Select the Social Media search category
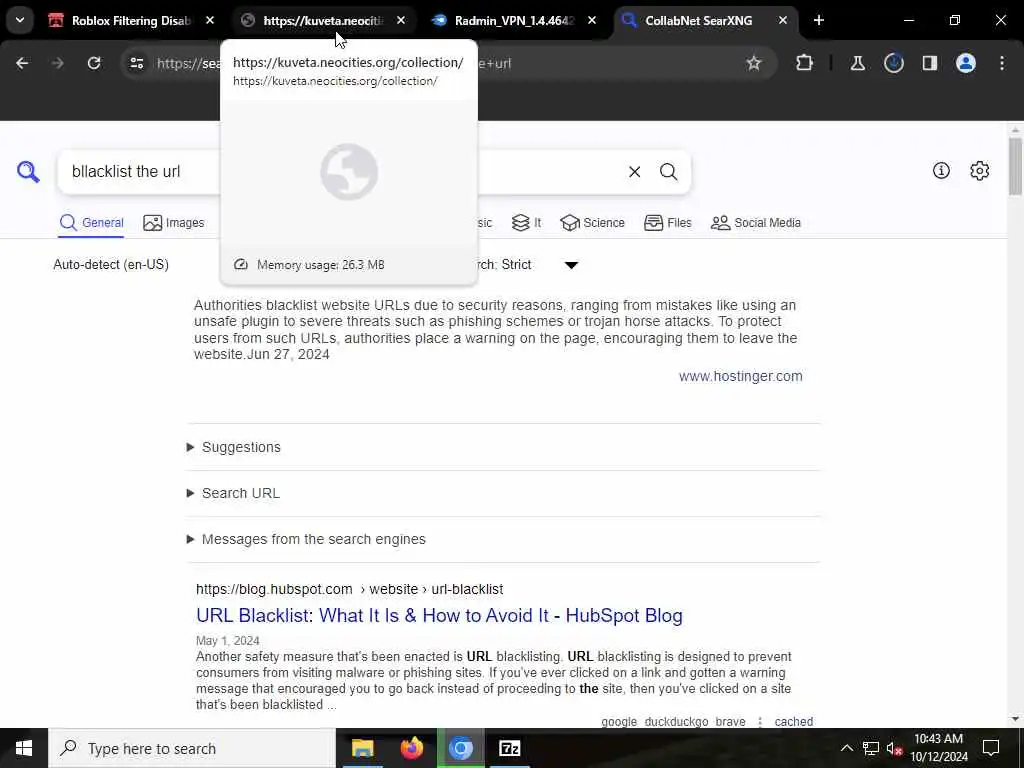 pyautogui.click(x=756, y=223)
